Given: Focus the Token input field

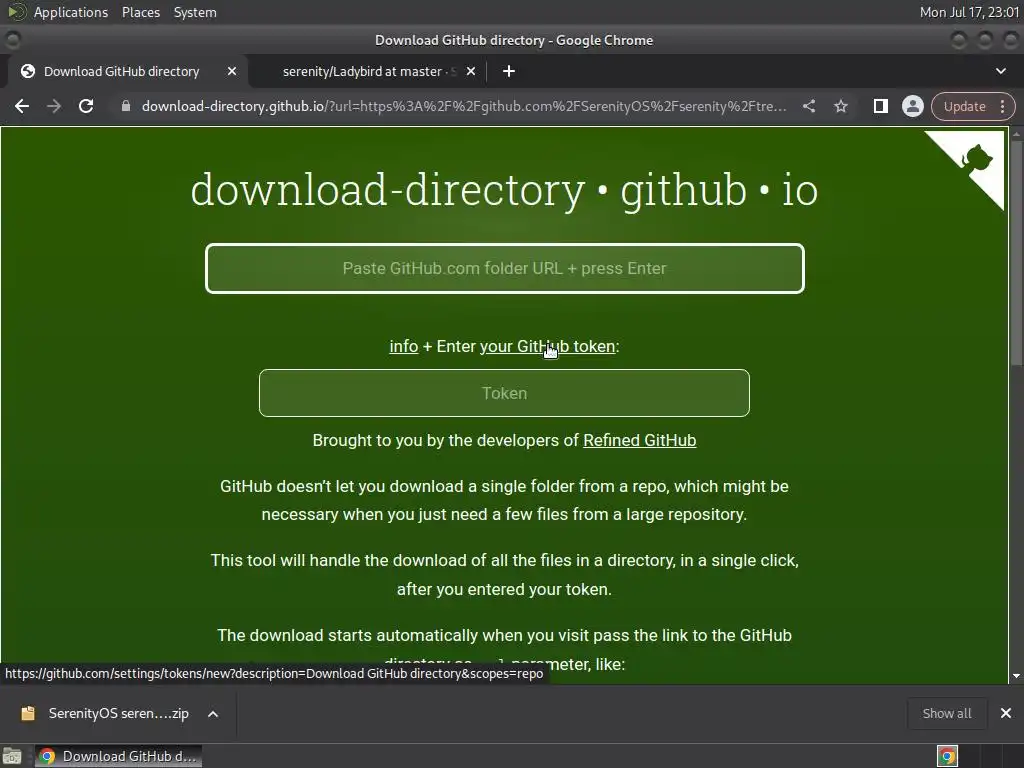Looking at the screenshot, I should coord(504,393).
